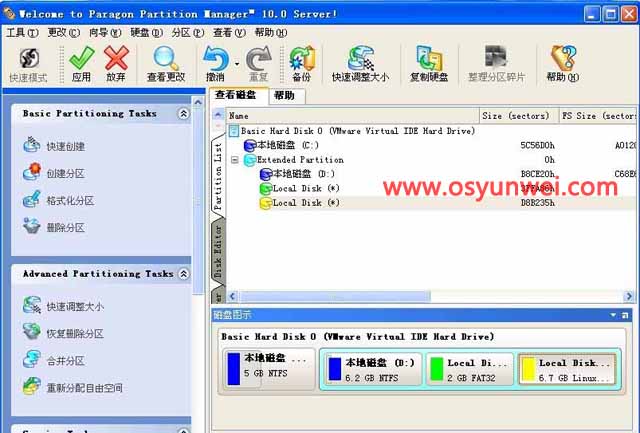This screenshot has width=640, height=433.
Task: Switch to the 查看磁盘 tab
Action: tap(238, 95)
